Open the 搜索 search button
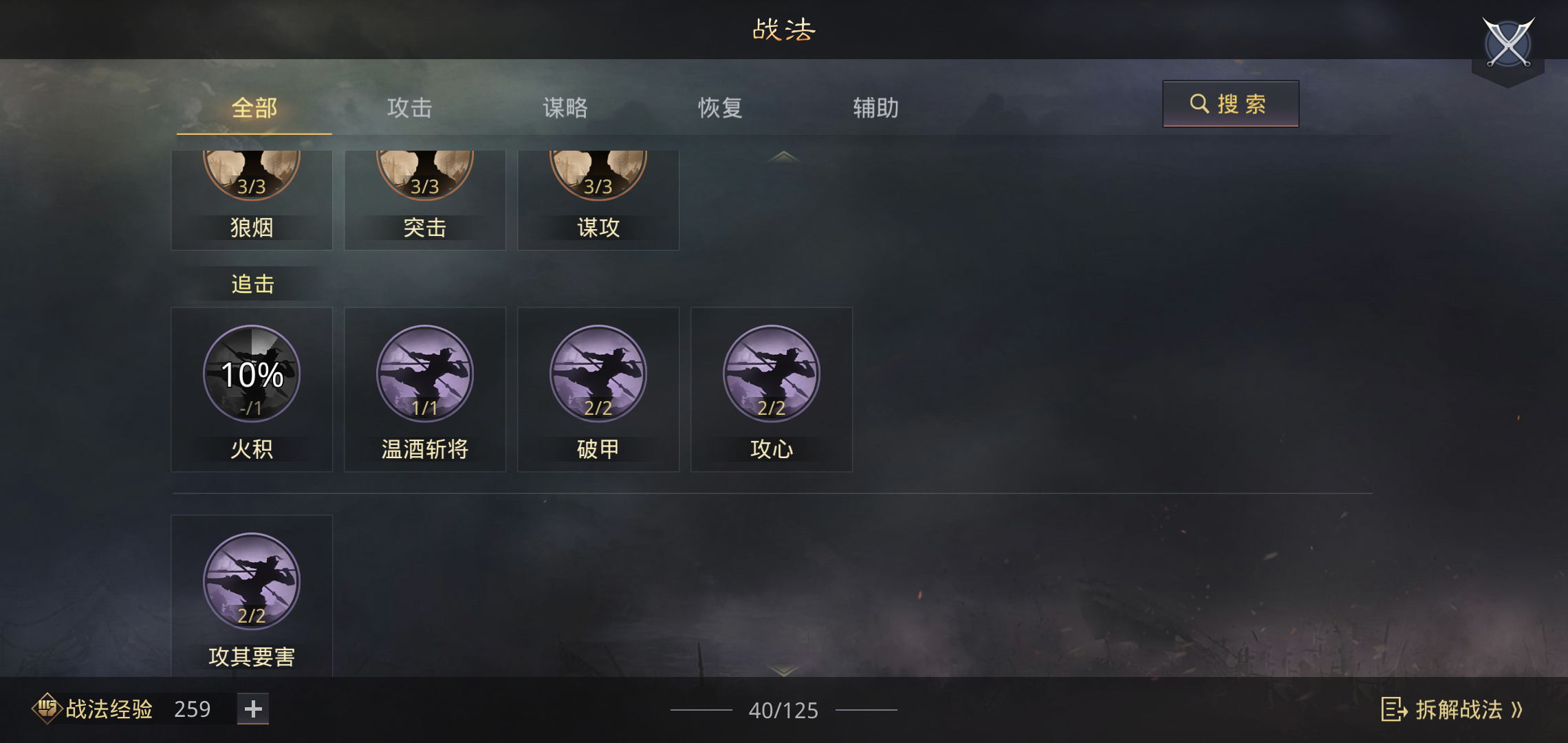 [1231, 104]
